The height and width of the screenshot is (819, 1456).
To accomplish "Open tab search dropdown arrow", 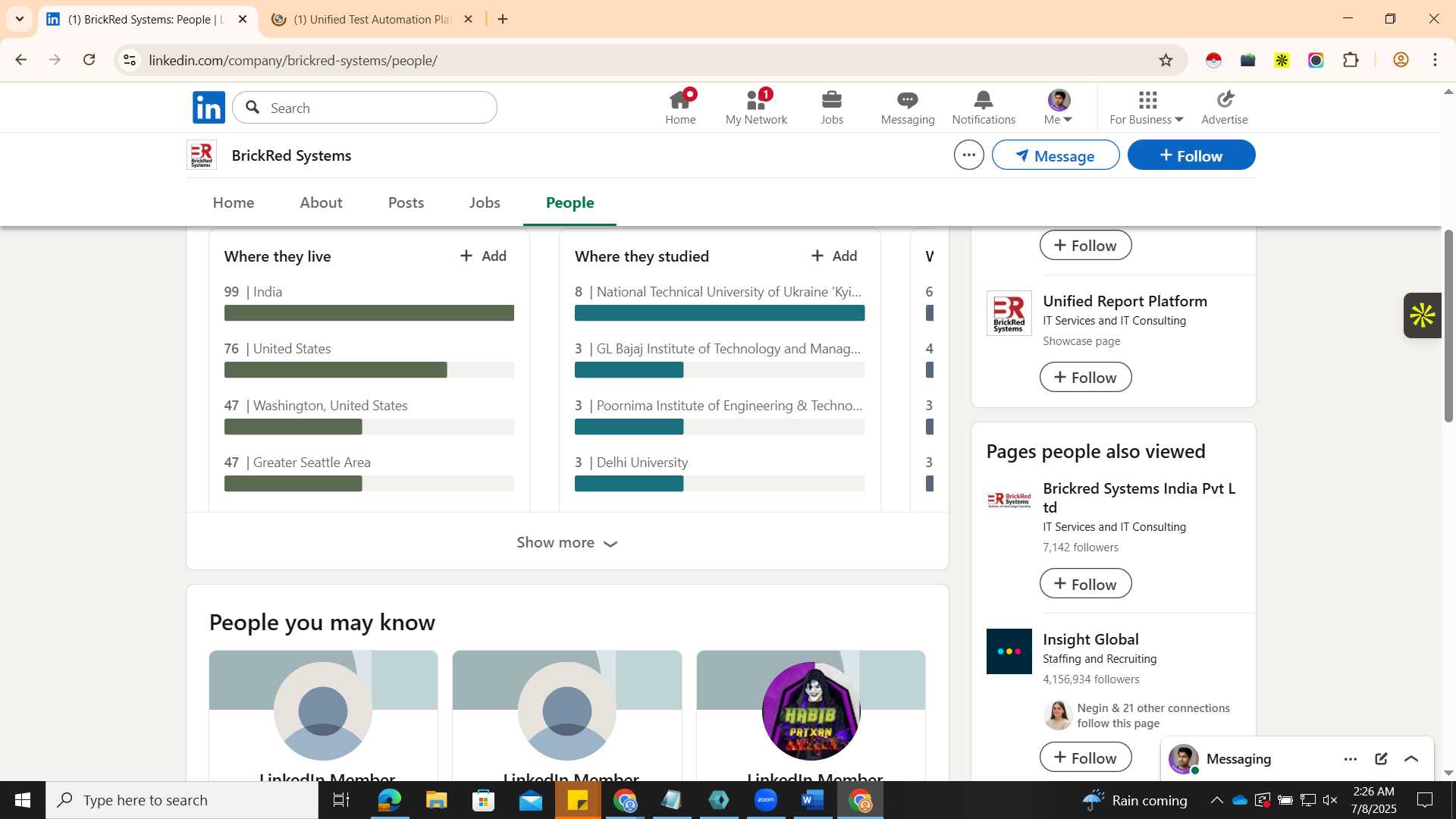I will click(x=19, y=19).
